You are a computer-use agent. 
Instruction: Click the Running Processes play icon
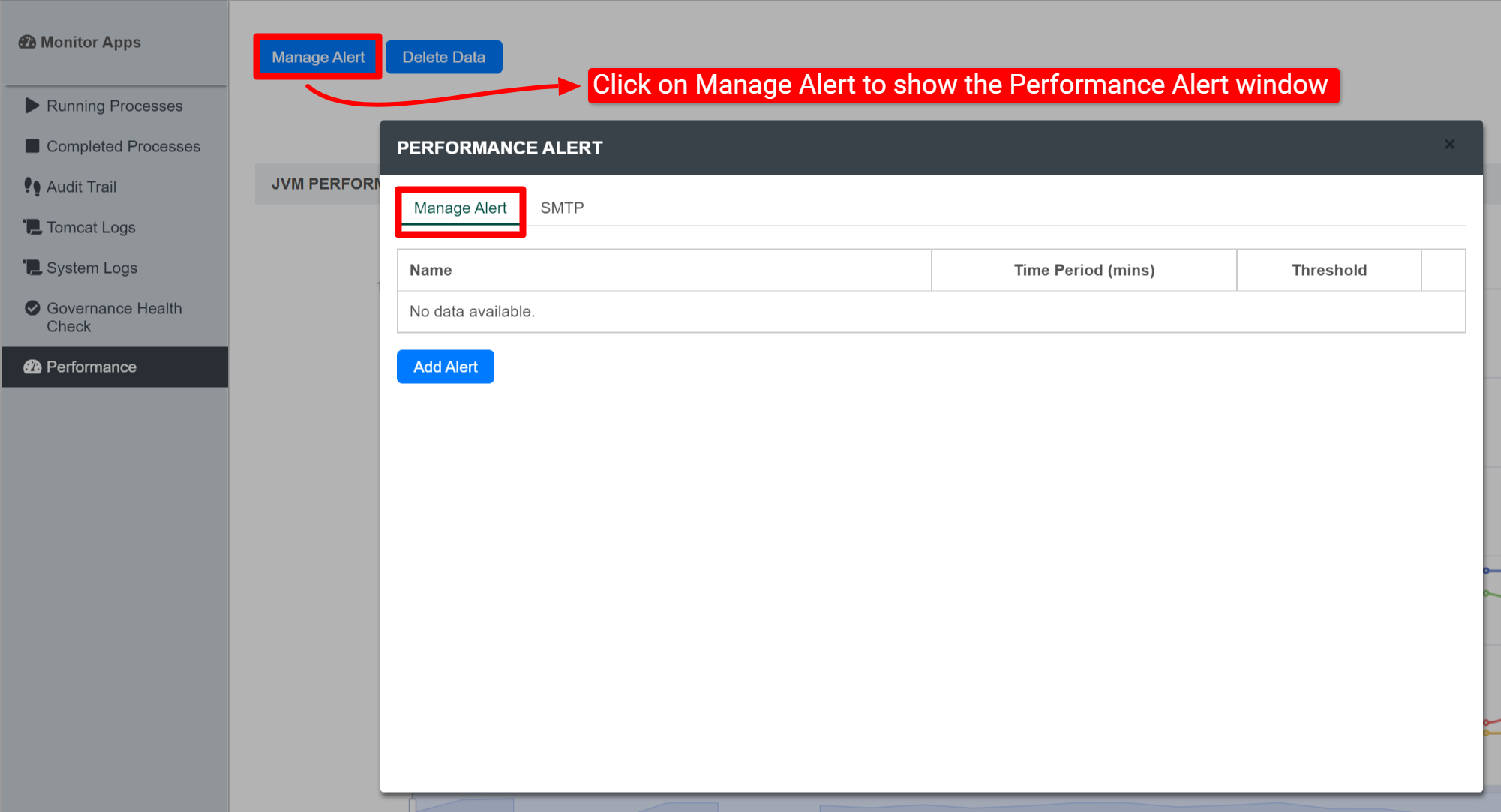[x=32, y=106]
